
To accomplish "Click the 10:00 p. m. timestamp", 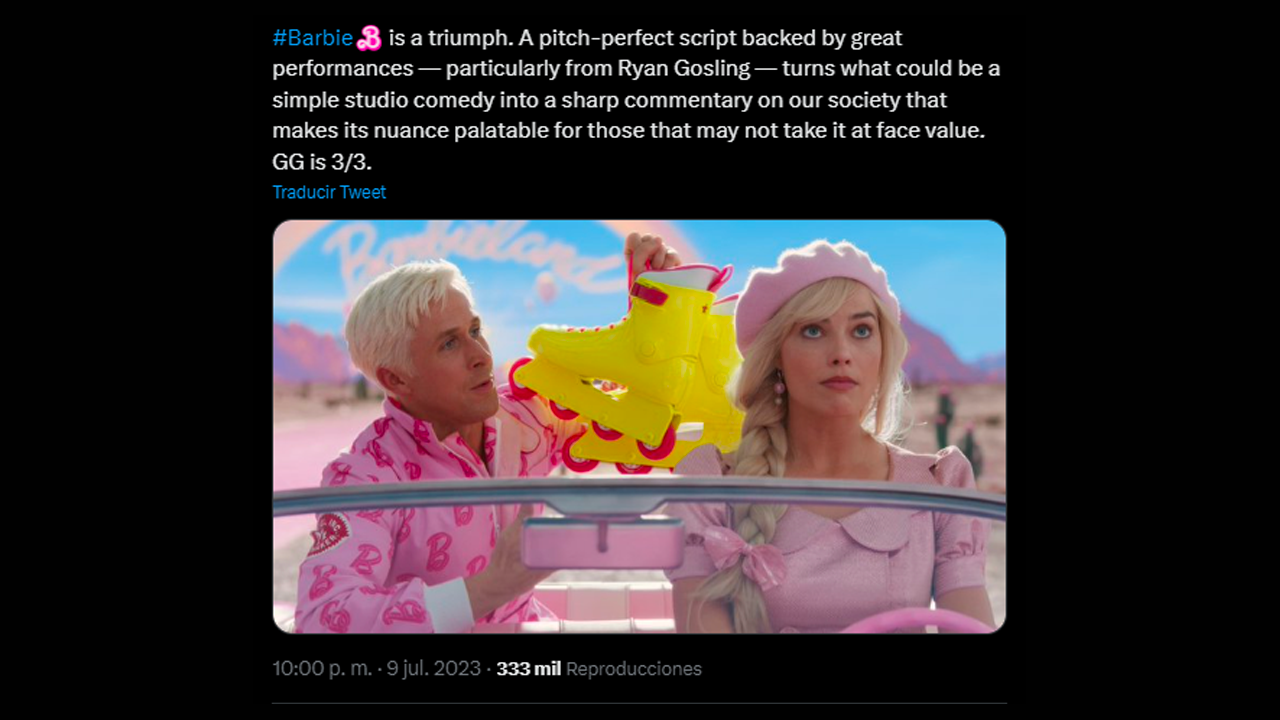I will (x=322, y=669).
